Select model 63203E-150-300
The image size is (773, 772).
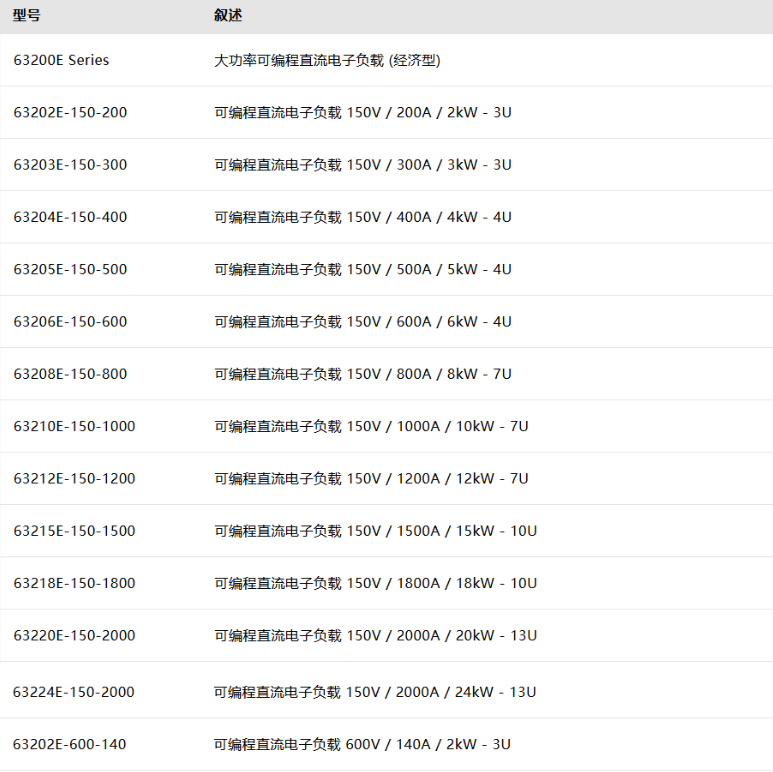tap(70, 165)
